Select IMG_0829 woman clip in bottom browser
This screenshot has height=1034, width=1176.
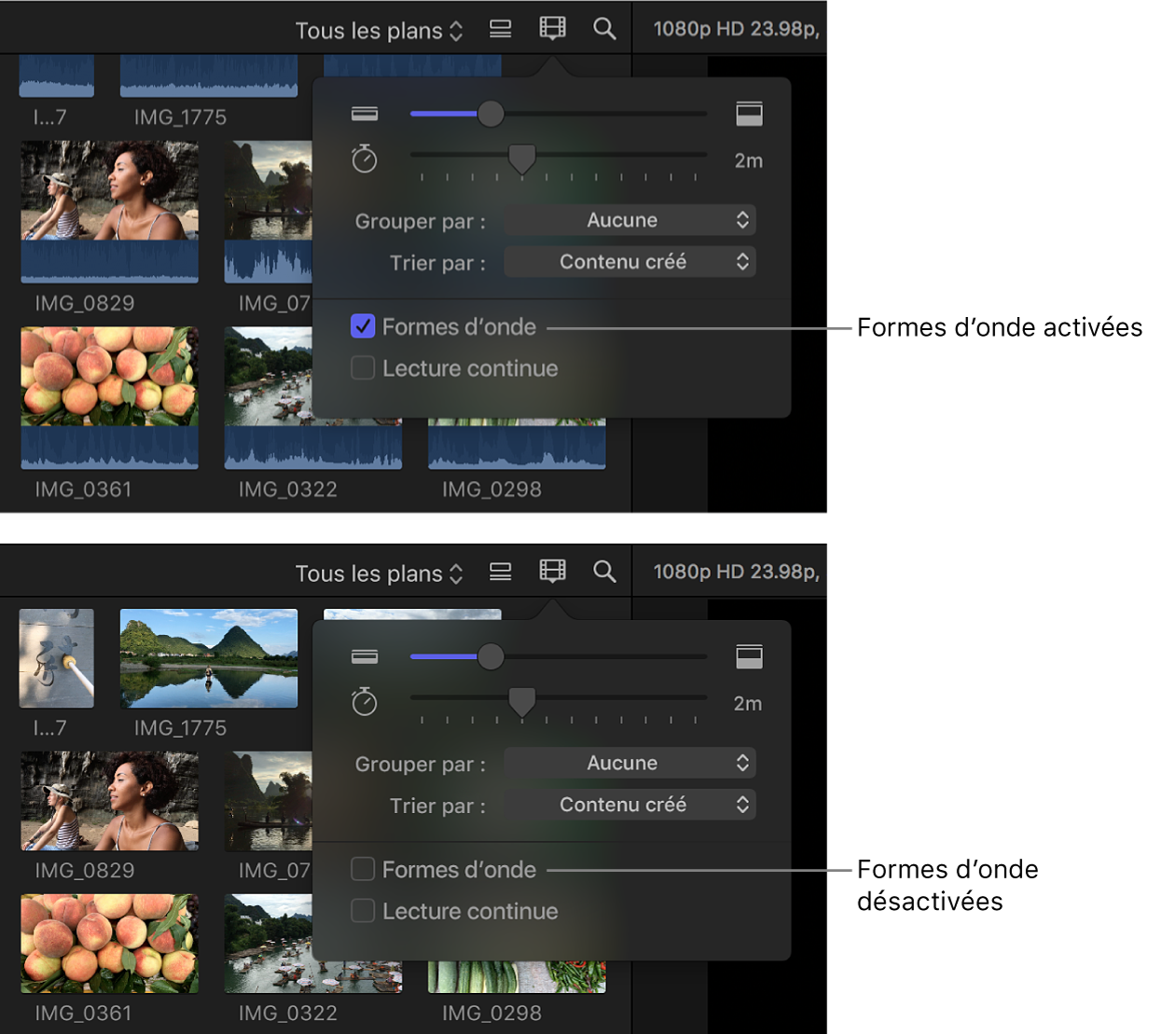110,801
